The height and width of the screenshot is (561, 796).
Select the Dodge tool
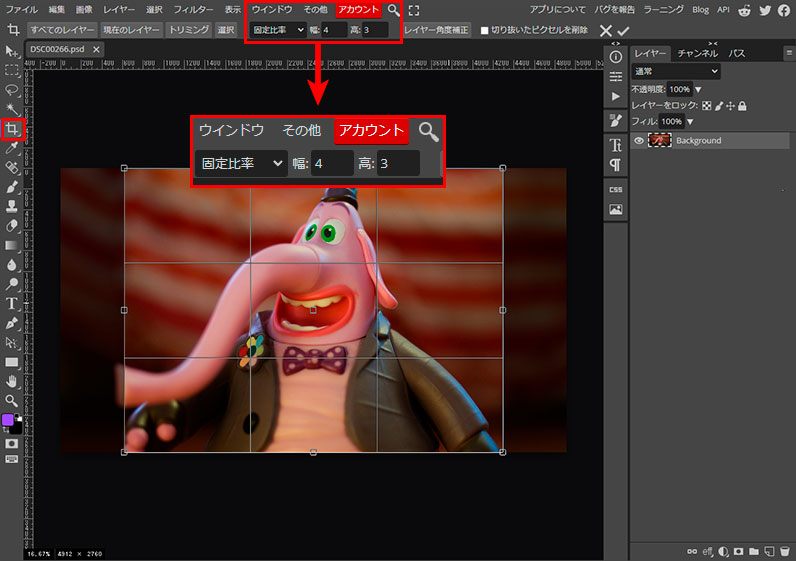pyautogui.click(x=11, y=284)
